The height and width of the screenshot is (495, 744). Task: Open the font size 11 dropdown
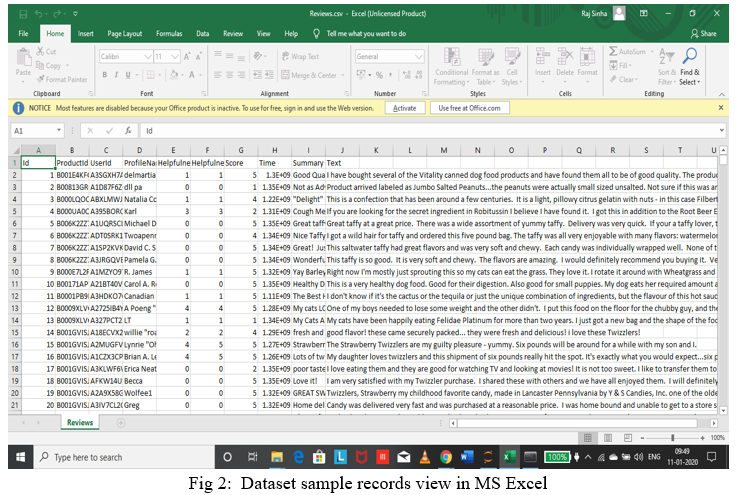[x=175, y=56]
